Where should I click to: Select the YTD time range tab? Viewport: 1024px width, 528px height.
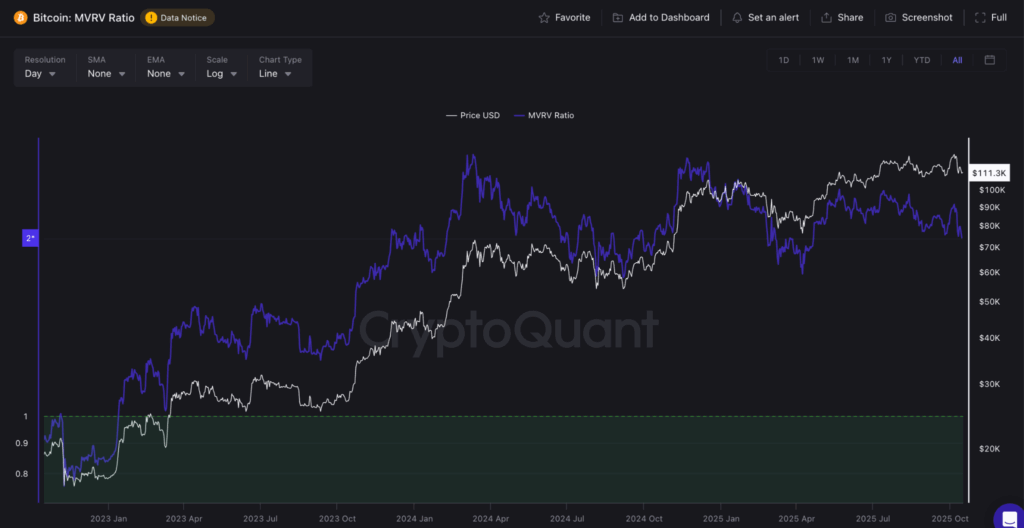pyautogui.click(x=921, y=60)
